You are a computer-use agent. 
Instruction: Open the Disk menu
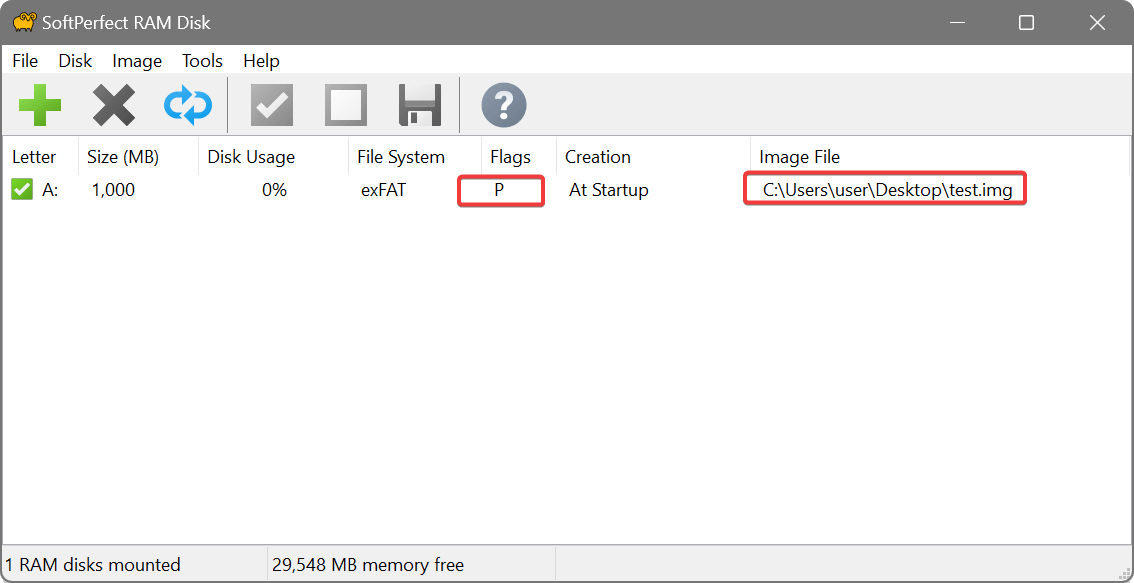tap(75, 61)
